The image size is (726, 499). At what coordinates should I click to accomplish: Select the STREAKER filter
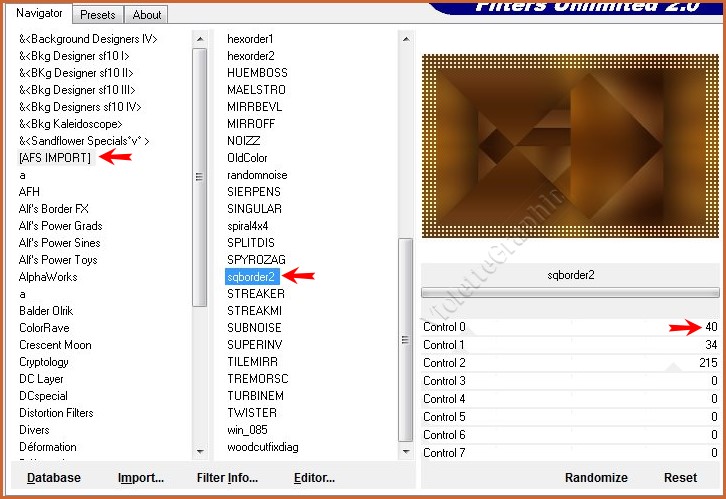click(256, 294)
